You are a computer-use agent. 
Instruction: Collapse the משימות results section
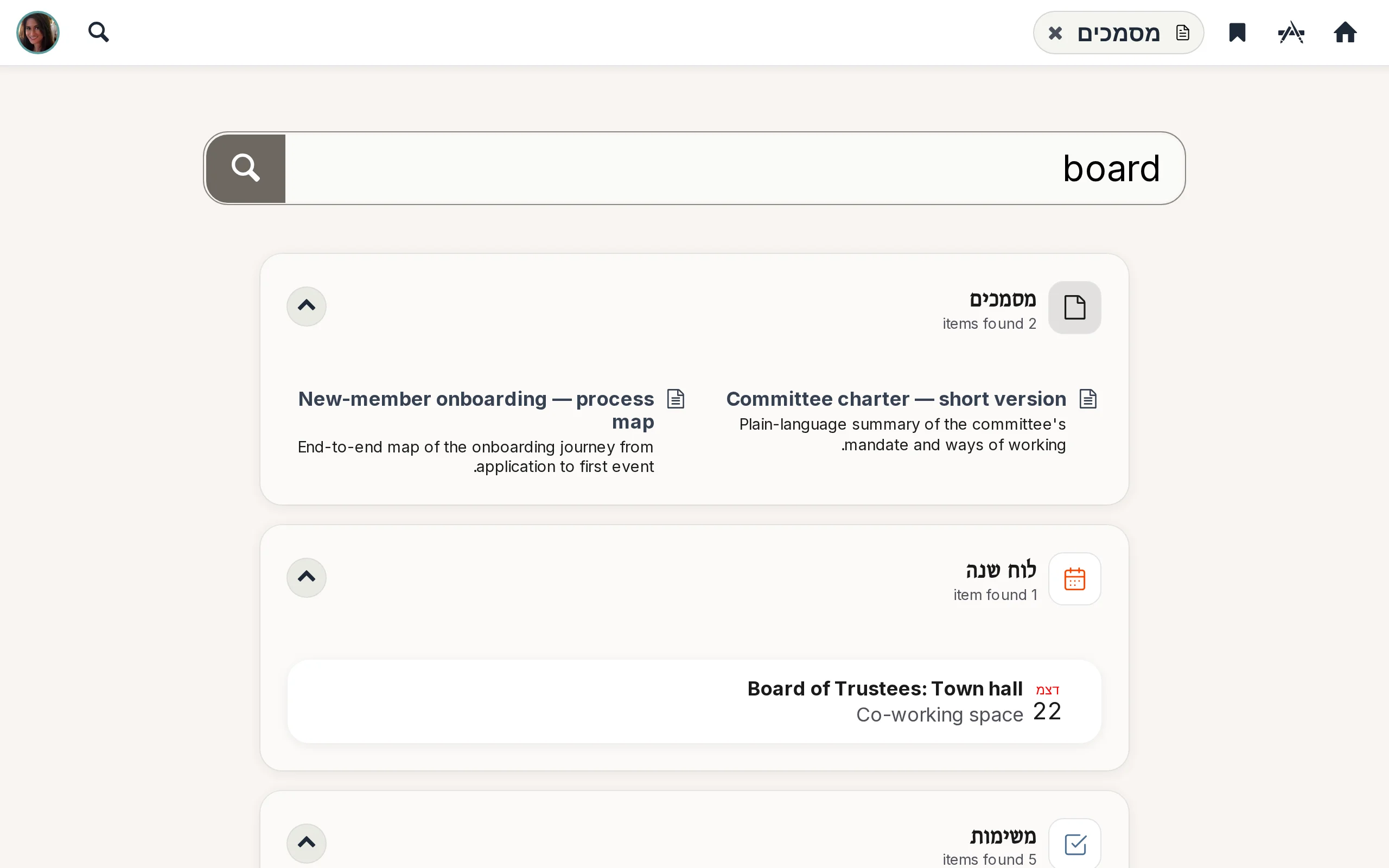(x=307, y=843)
